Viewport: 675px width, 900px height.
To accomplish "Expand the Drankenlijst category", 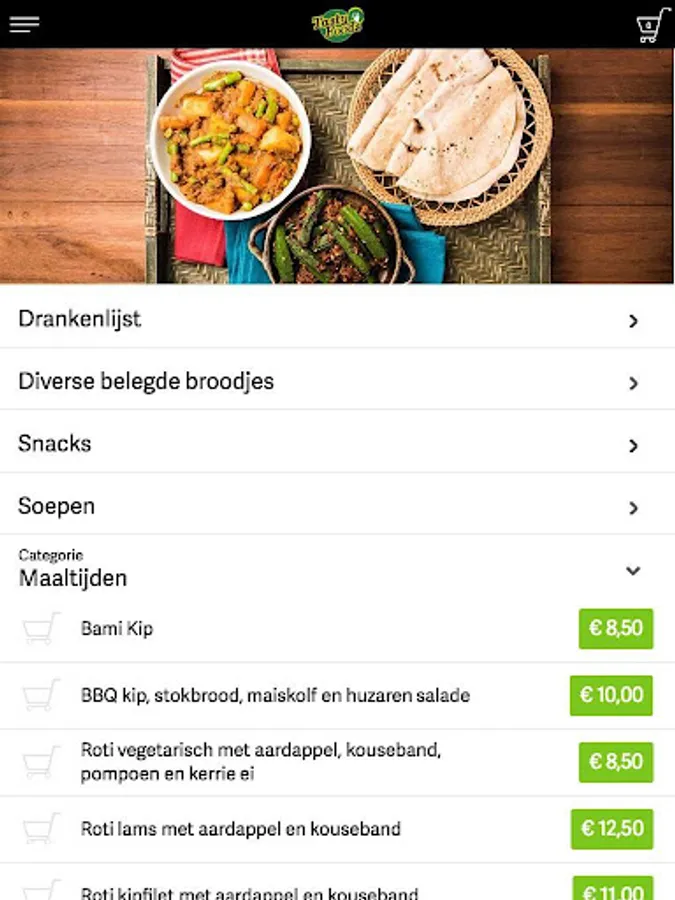I will pyautogui.click(x=80, y=319).
